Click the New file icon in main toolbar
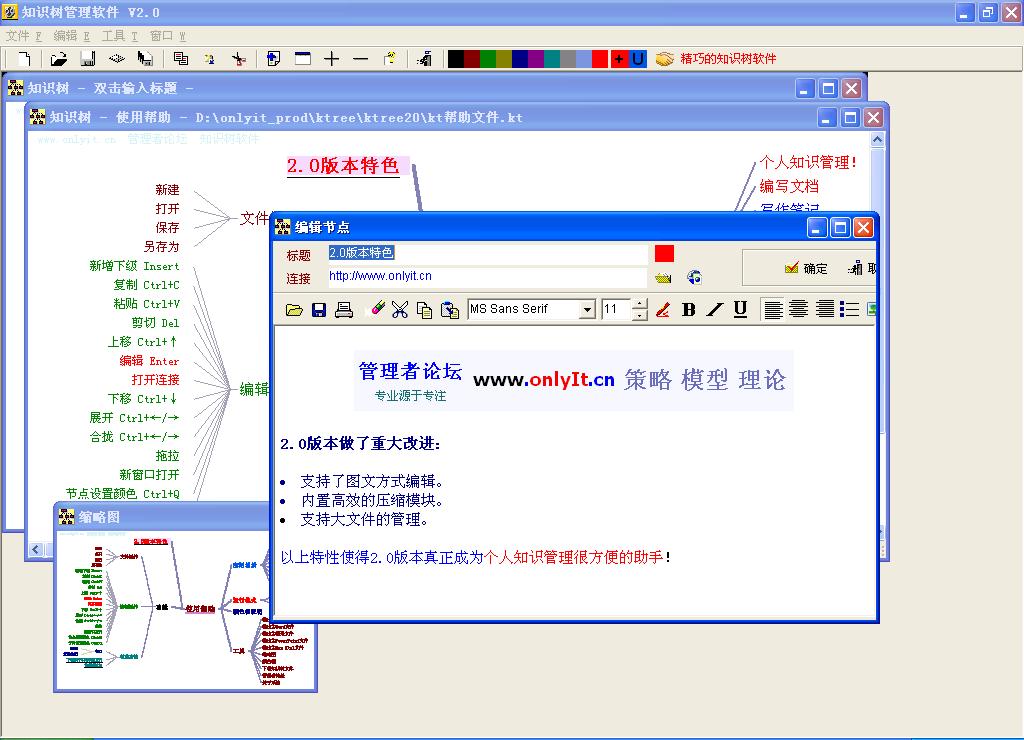 (x=25, y=59)
